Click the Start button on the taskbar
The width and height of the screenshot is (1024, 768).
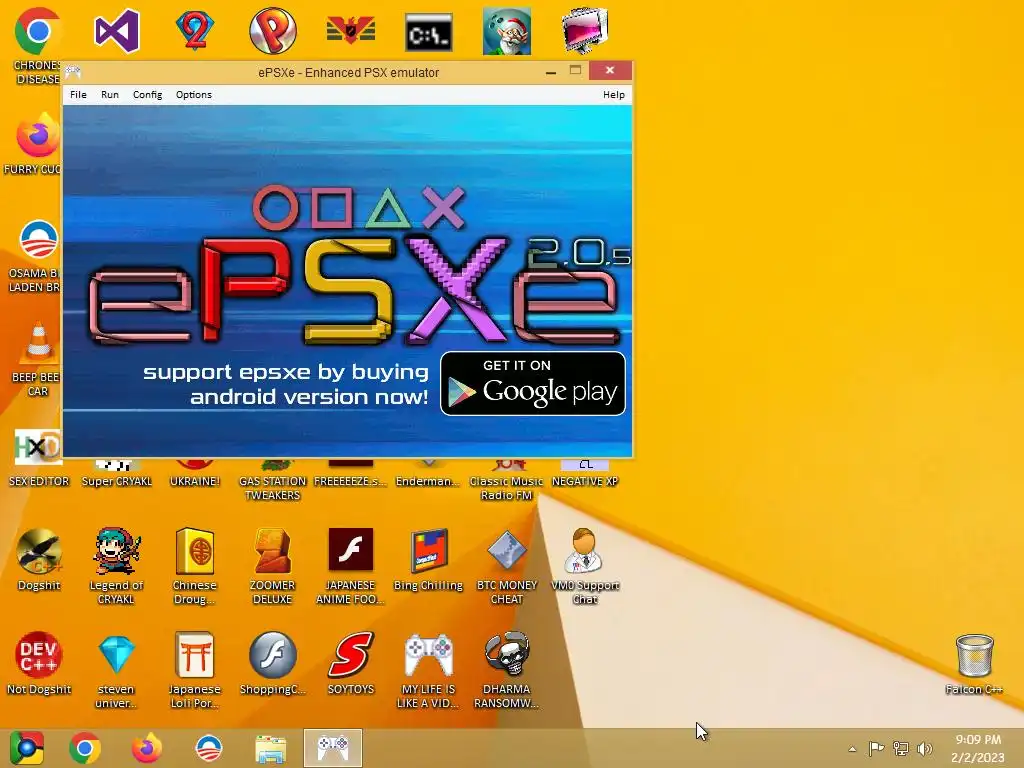click(27, 748)
